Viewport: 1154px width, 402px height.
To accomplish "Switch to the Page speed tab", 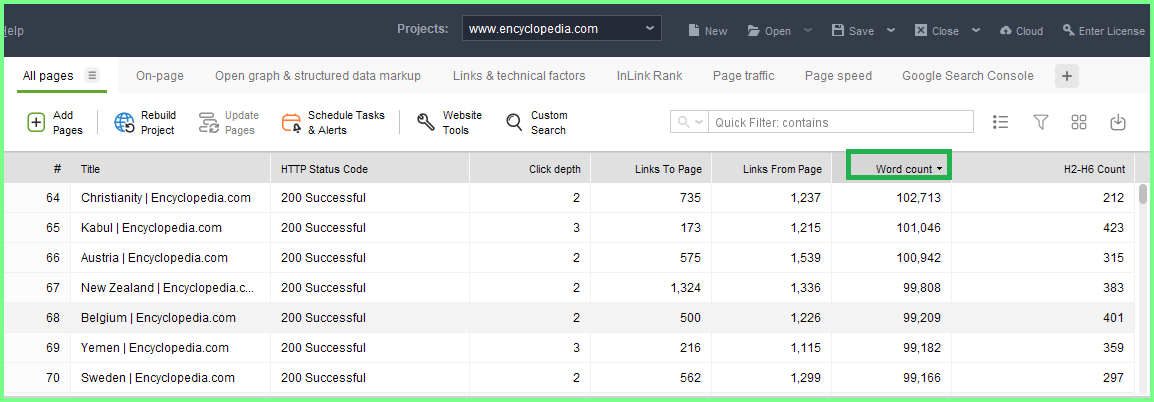I will tap(838, 75).
